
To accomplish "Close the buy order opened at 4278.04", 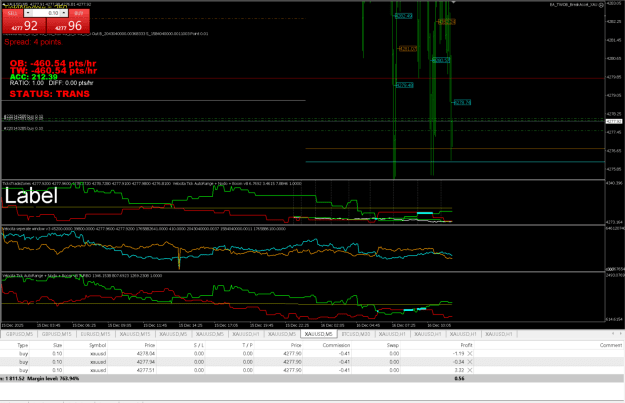I will [470, 354].
